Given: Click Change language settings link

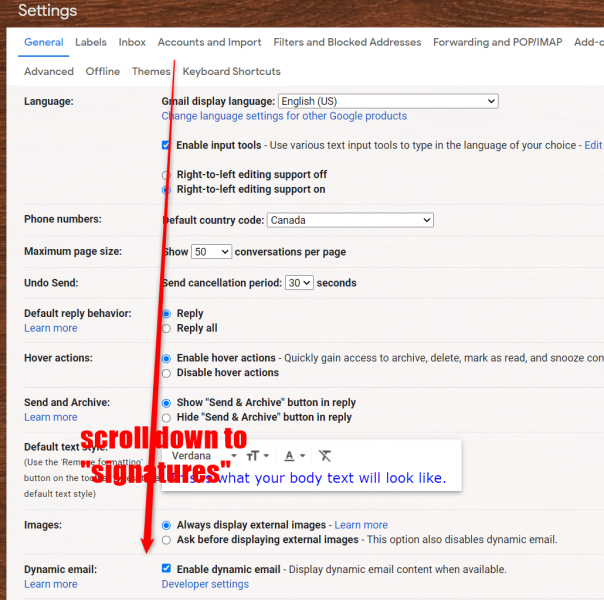Looking at the screenshot, I should pyautogui.click(x=284, y=116).
